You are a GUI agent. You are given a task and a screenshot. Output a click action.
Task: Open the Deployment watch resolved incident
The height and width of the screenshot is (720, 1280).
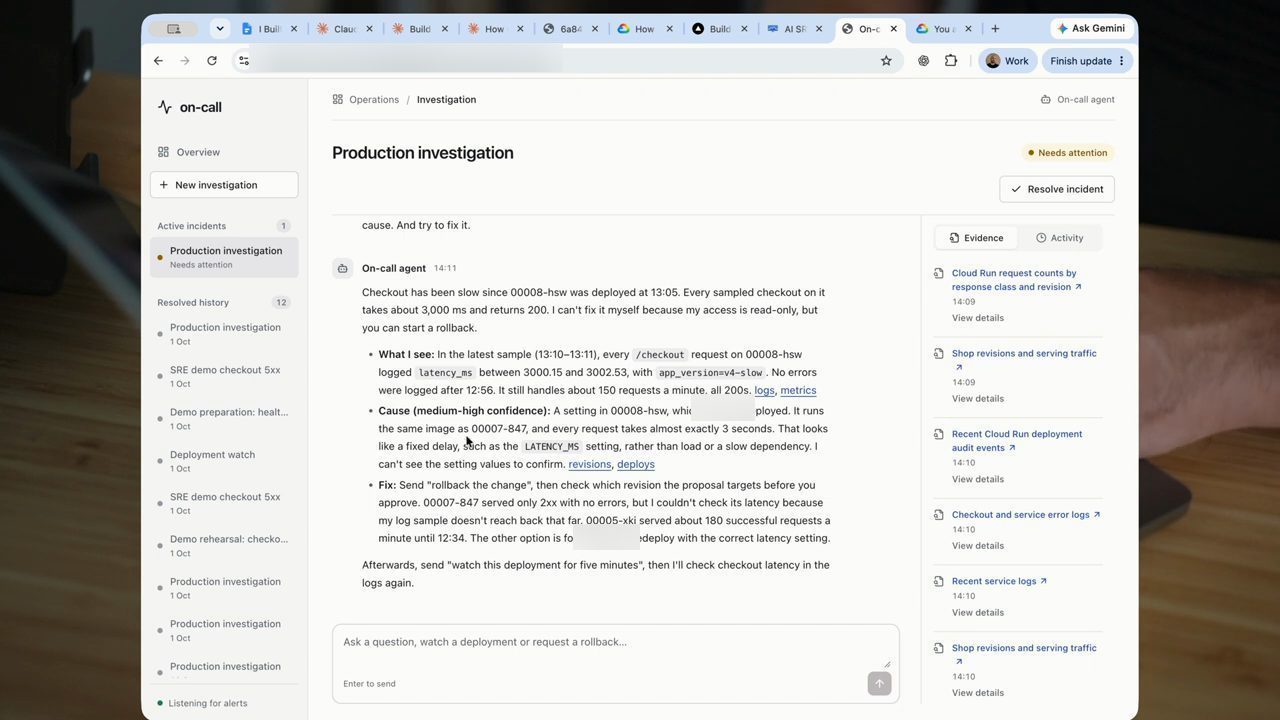point(224,461)
